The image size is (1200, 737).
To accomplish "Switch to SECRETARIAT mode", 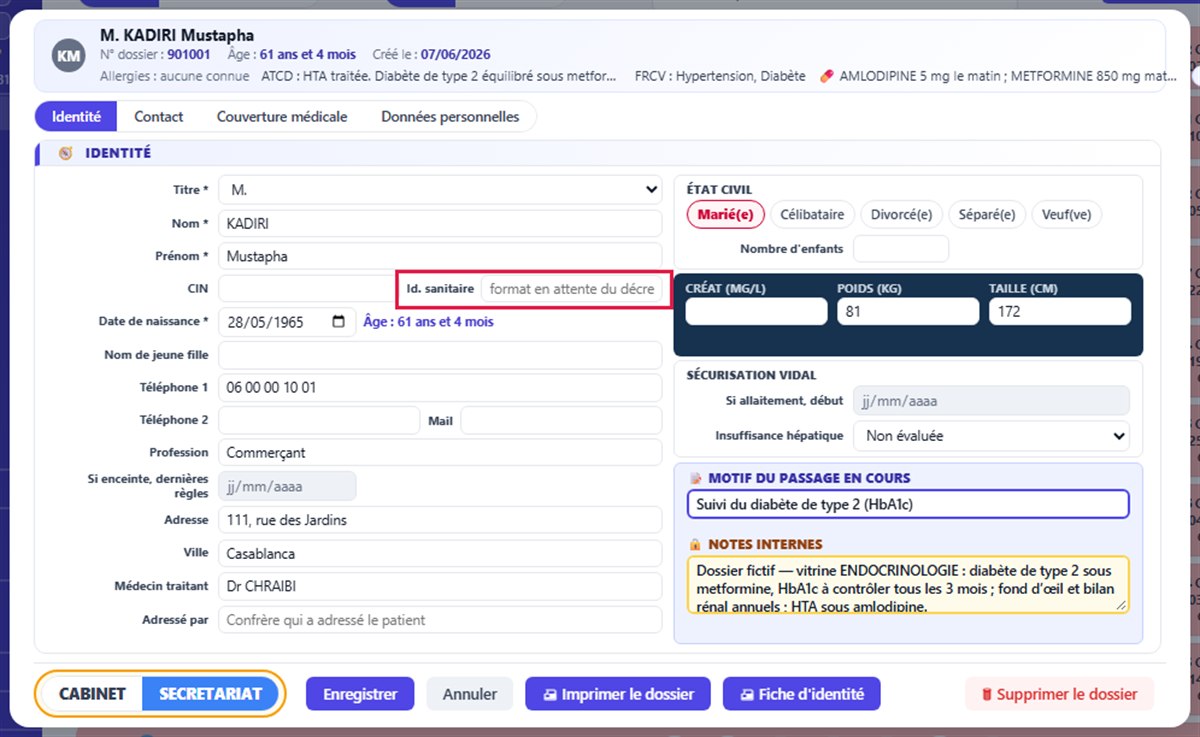I will pyautogui.click(x=211, y=694).
